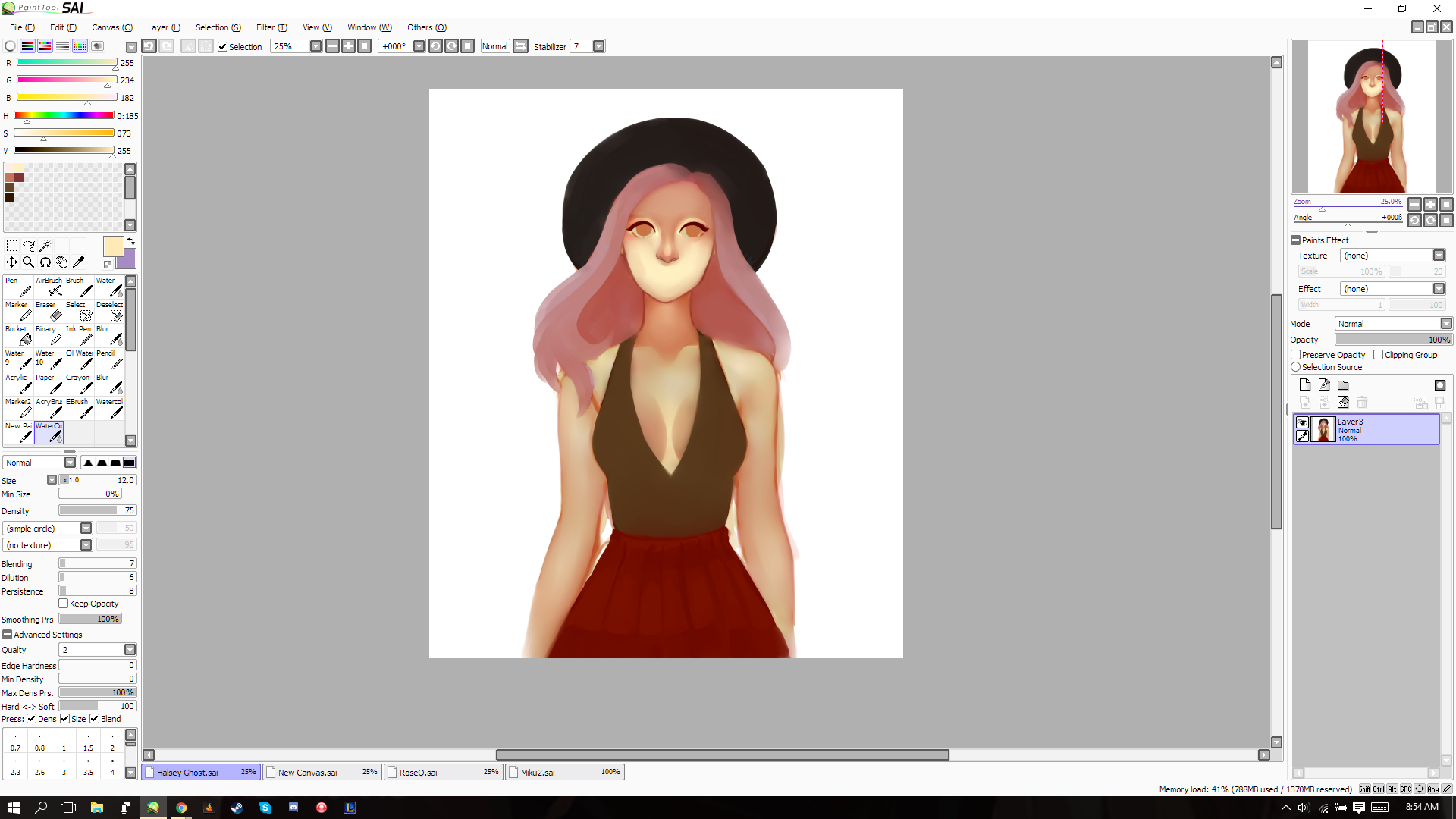Toggle the HSV slider panel icon

point(45,46)
